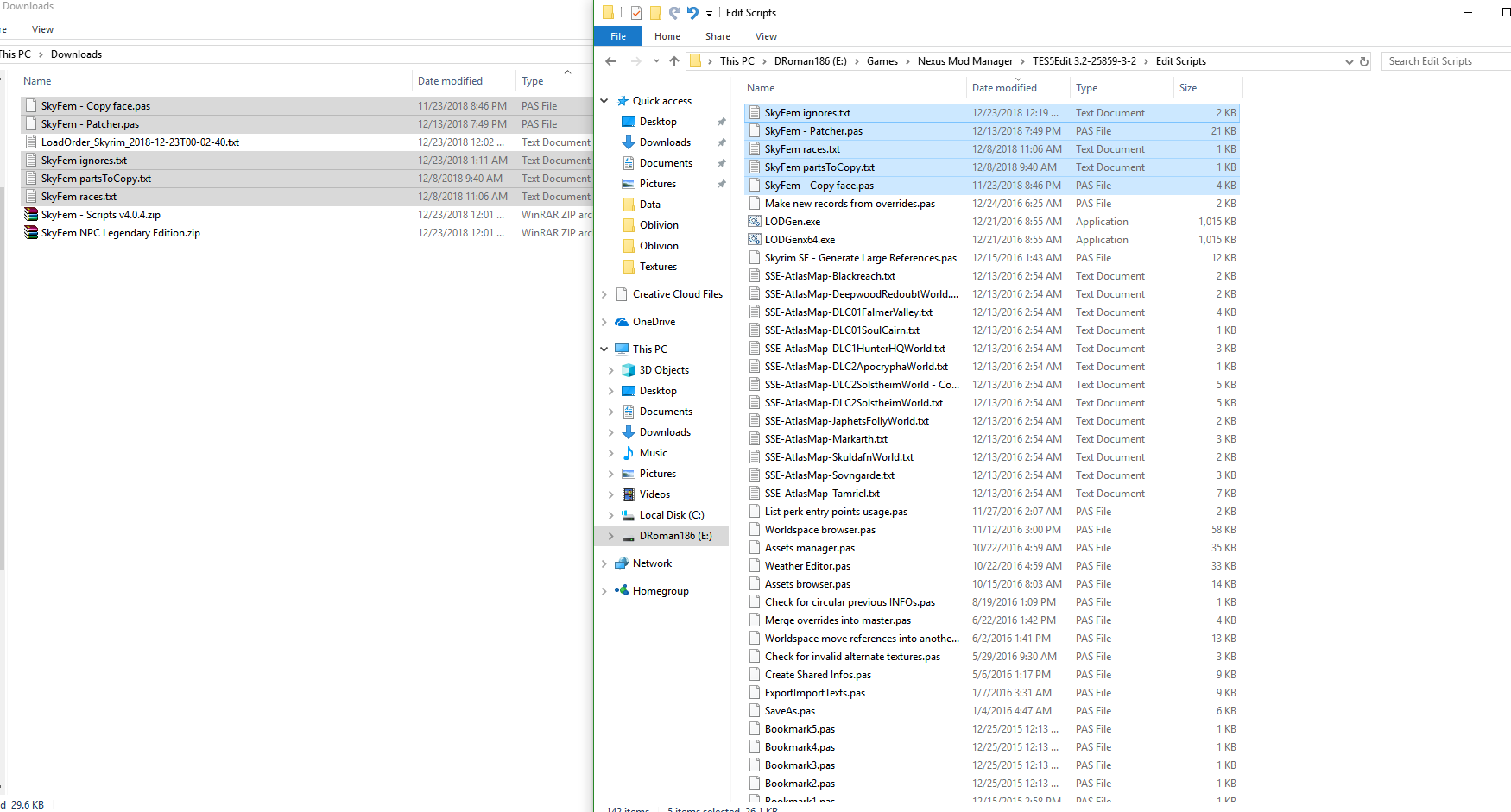The width and height of the screenshot is (1511, 812).
Task: Open recent locations dropdown next to Forward
Action: pyautogui.click(x=656, y=61)
